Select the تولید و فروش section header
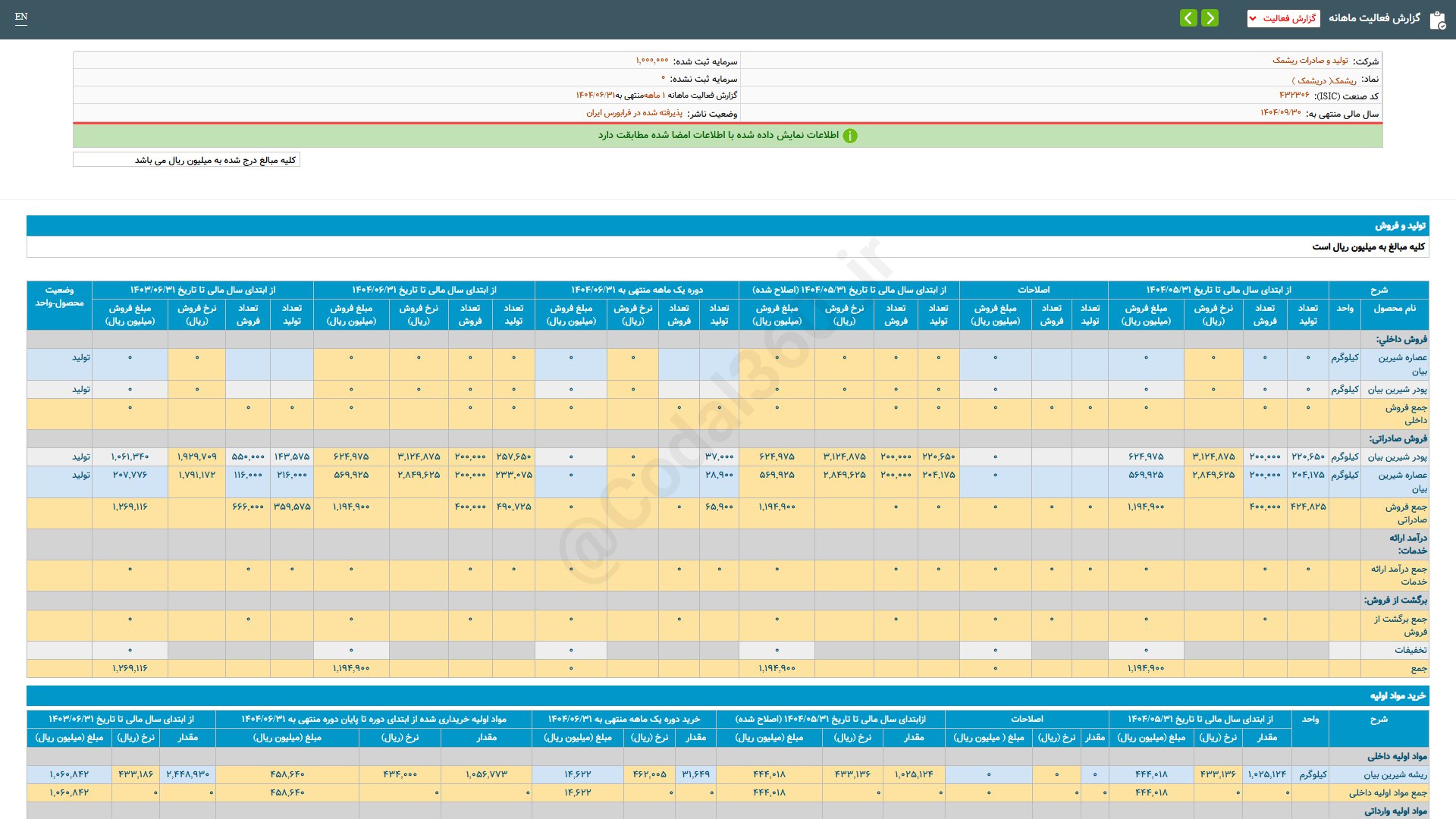This screenshot has height=819, width=1456. pyautogui.click(x=1400, y=226)
